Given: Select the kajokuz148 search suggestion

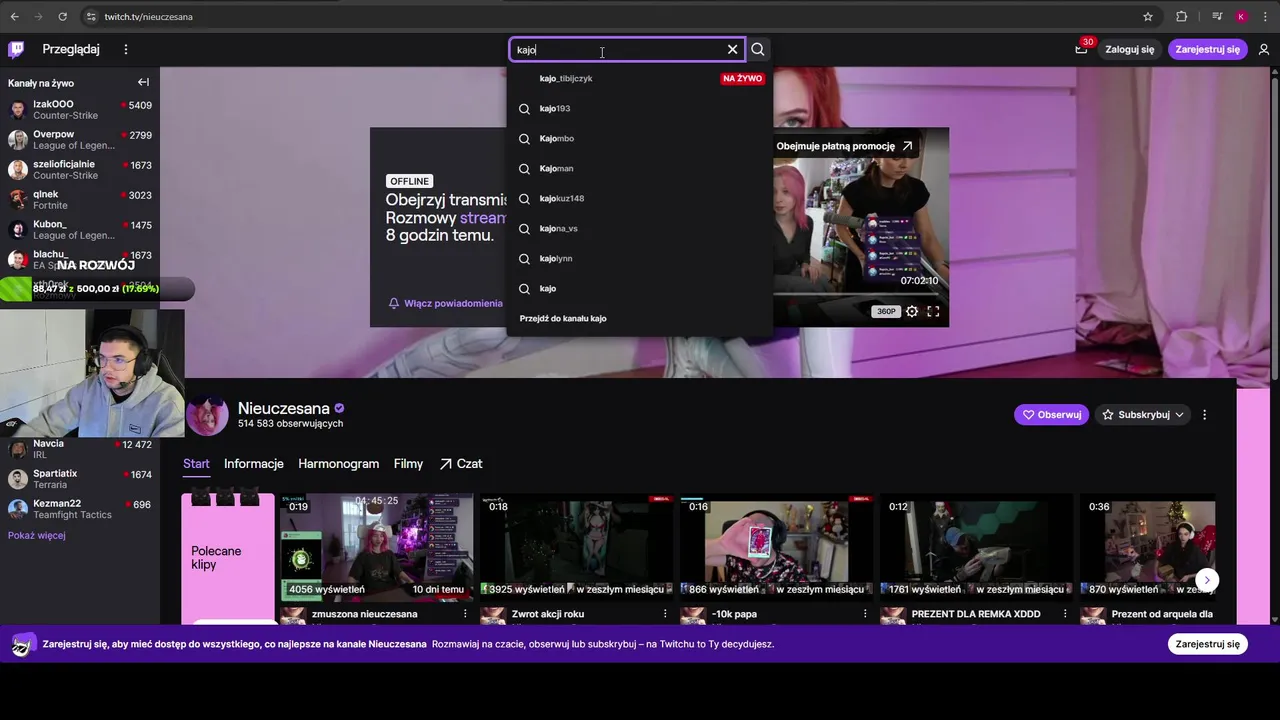Looking at the screenshot, I should (640, 198).
